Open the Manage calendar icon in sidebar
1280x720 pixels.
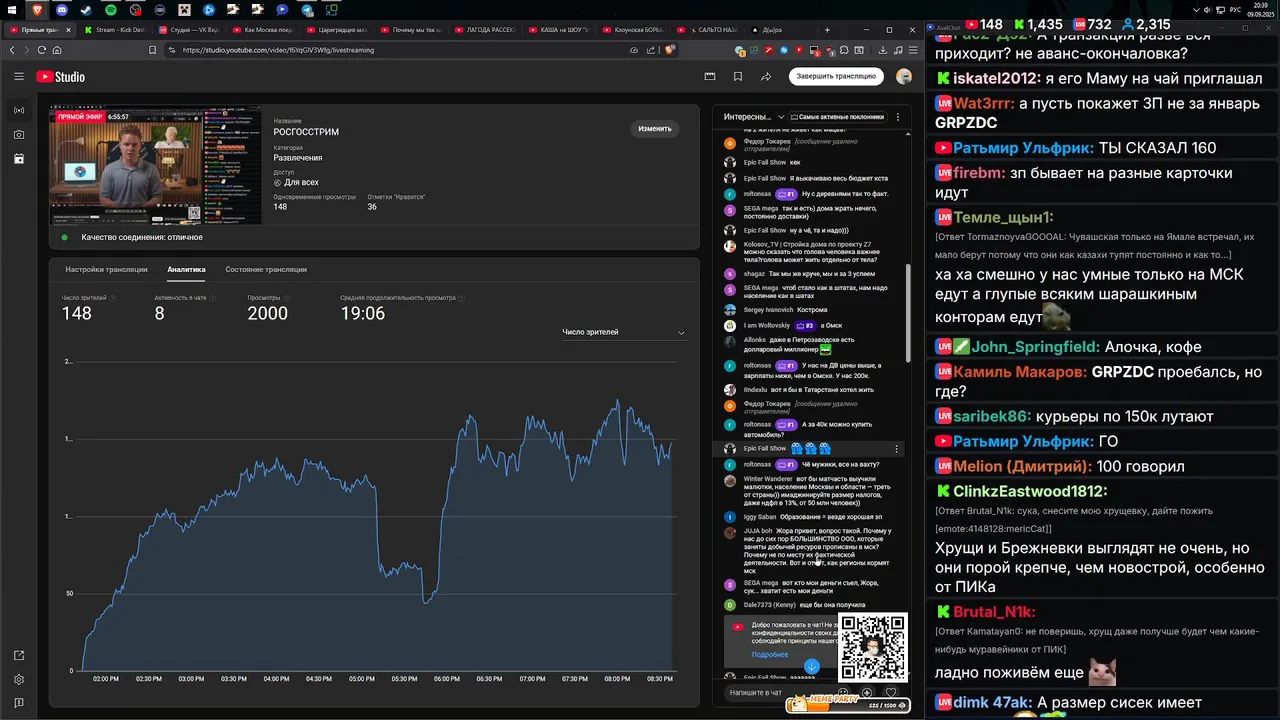[19, 158]
